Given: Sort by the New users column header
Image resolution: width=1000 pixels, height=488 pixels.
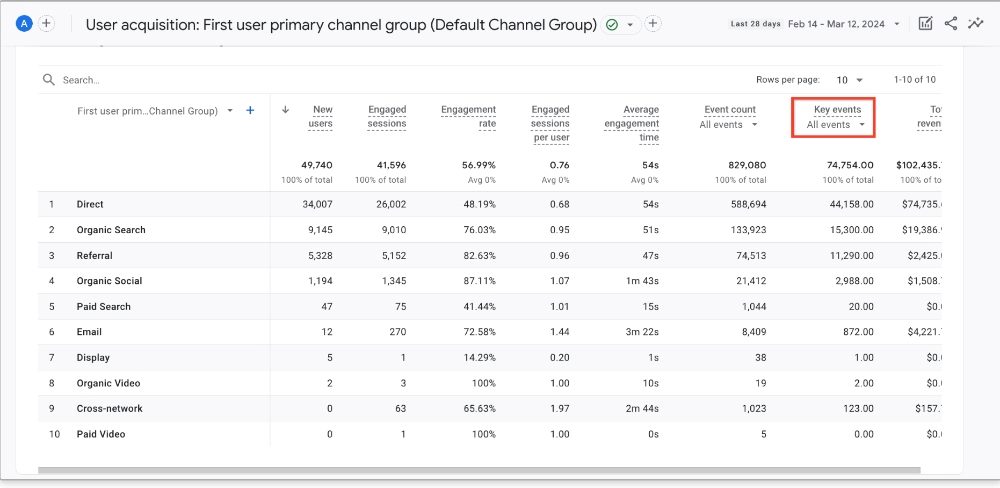Looking at the screenshot, I should (321, 117).
